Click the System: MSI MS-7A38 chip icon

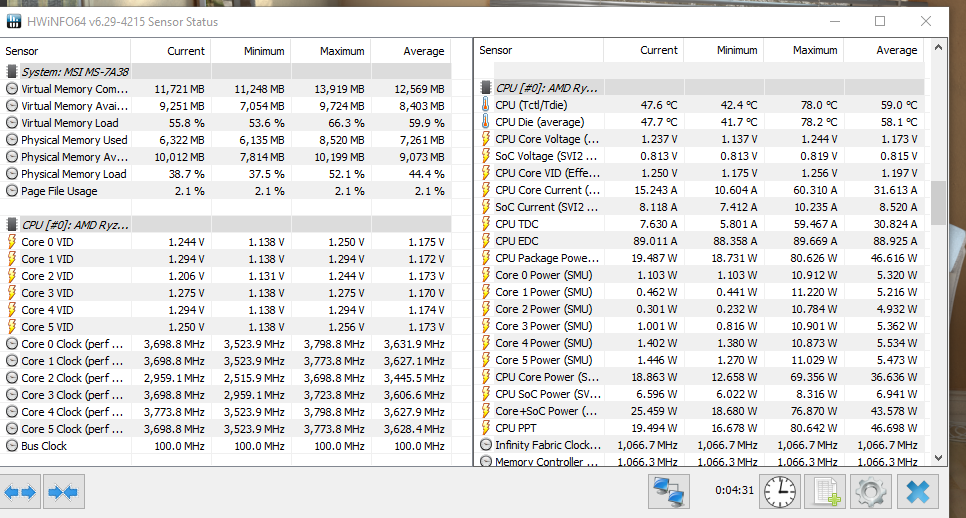(x=11, y=71)
